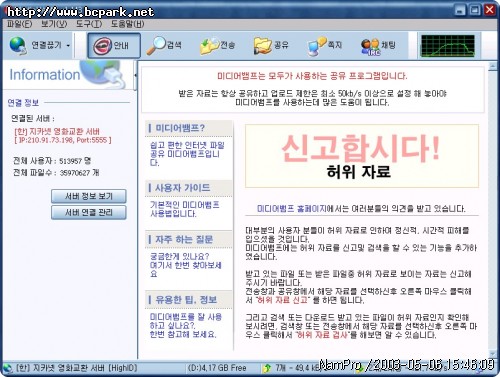500x377 pixels.
Task: Click connected server name 지카넷 영화교환 서버
Action: point(57,131)
